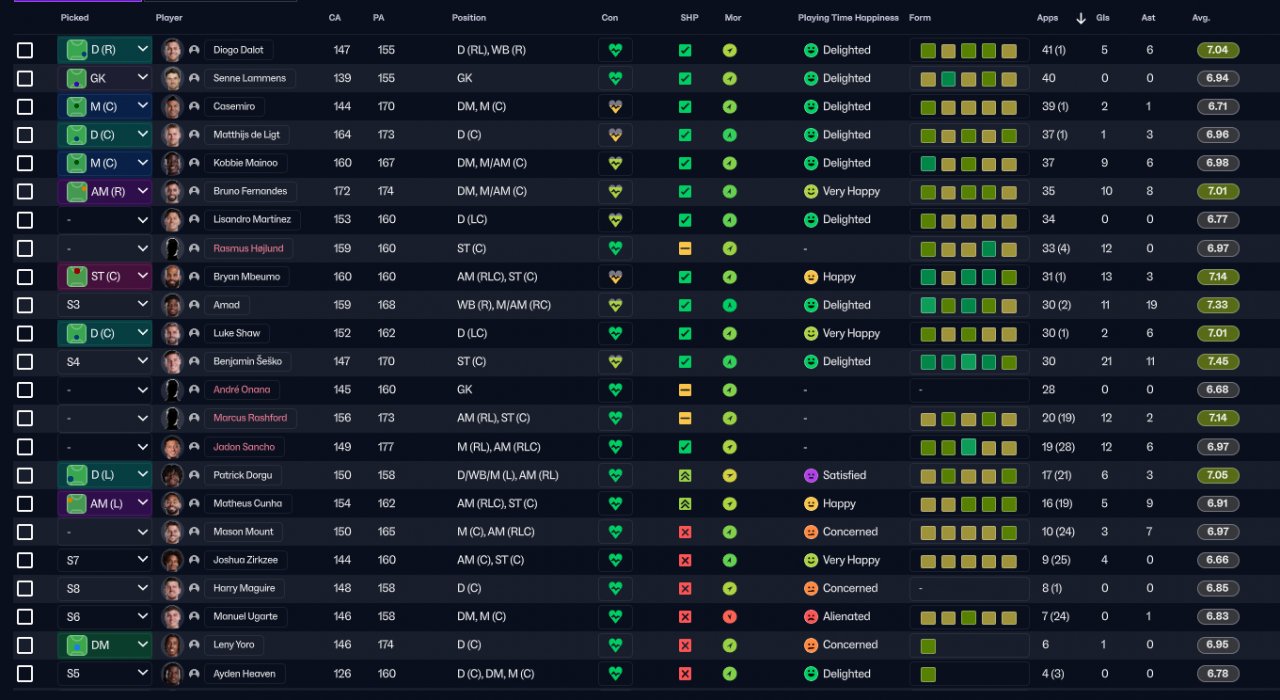Viewport: 1280px width, 700px height.
Task: Click Patrick Dorgu's yellow morale icon
Action: point(730,475)
